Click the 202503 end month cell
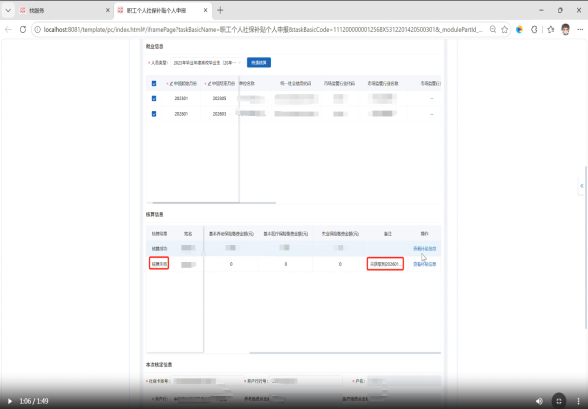 click(x=219, y=114)
